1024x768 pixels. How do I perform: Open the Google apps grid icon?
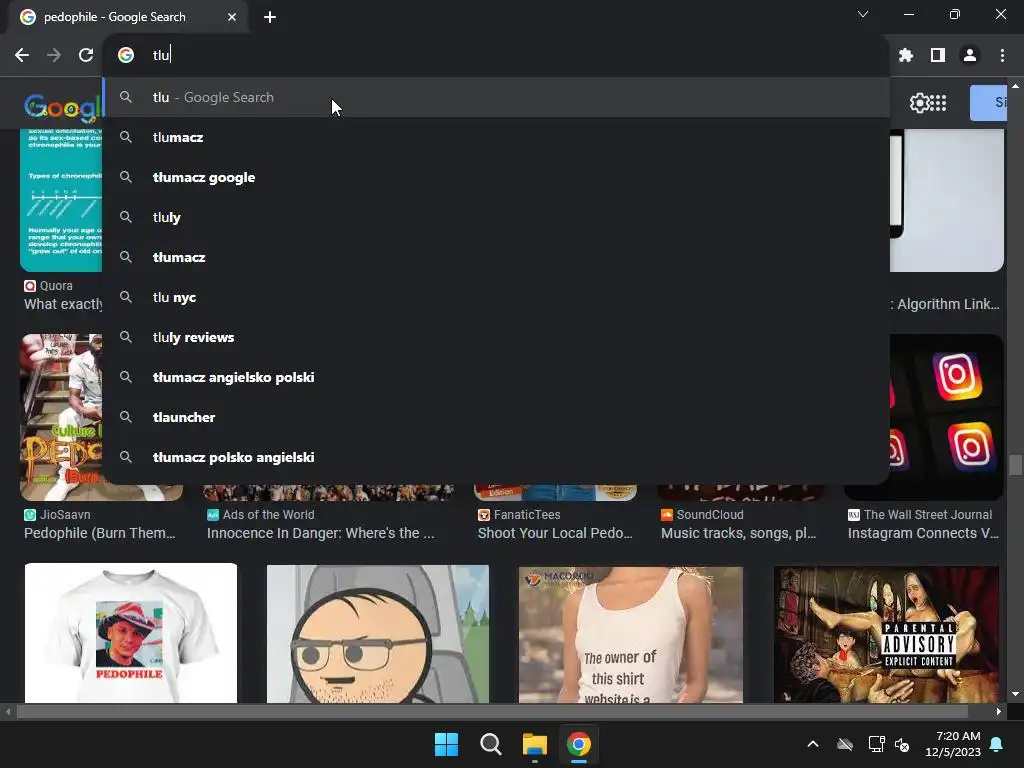click(x=938, y=103)
